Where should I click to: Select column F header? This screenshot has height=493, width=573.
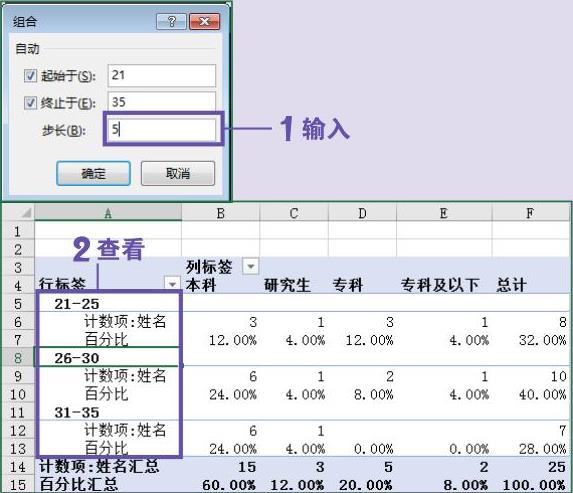530,213
